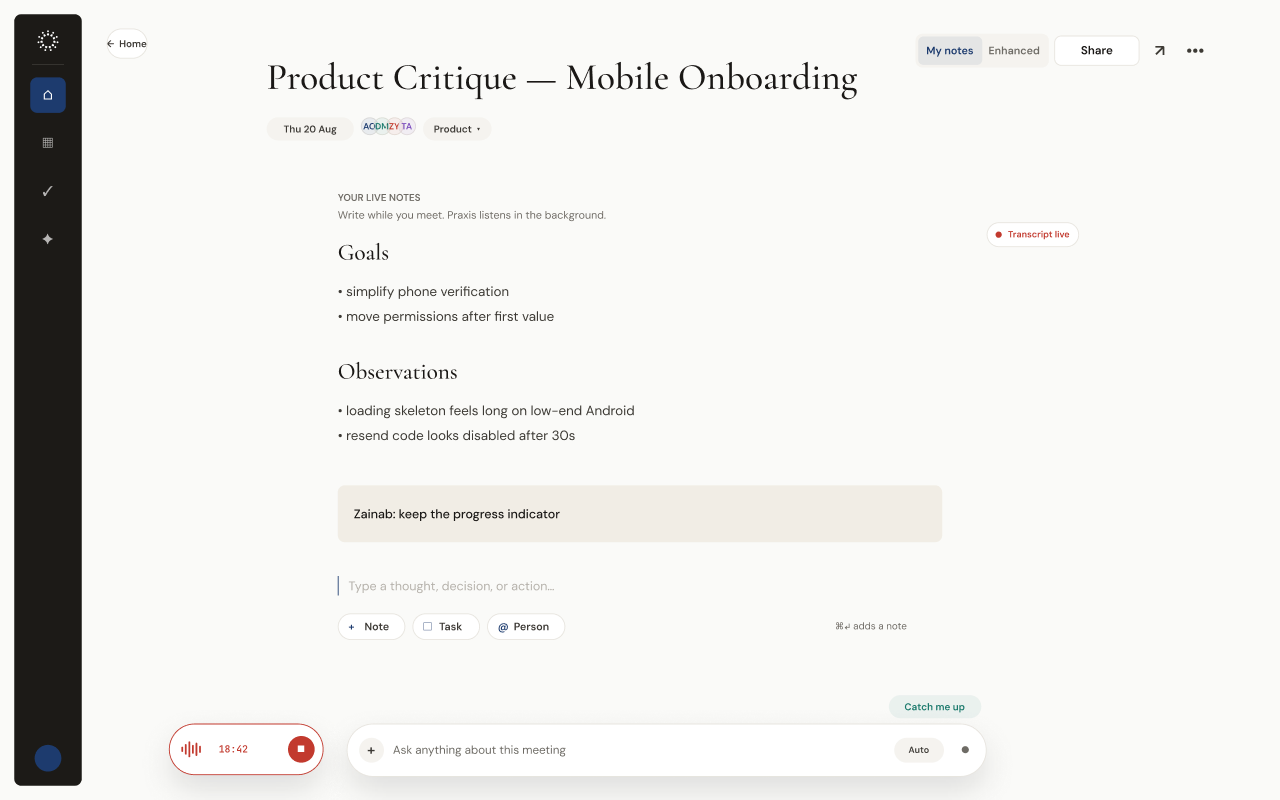The image size is (1280, 800).
Task: Open the Auto model selector
Action: (x=919, y=750)
